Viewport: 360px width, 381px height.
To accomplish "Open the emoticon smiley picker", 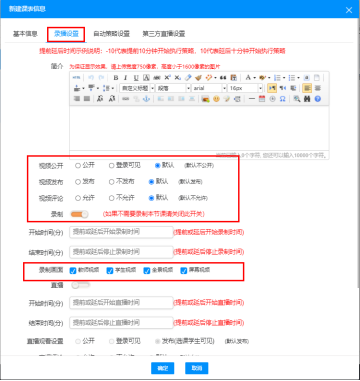I will [x=216, y=99].
